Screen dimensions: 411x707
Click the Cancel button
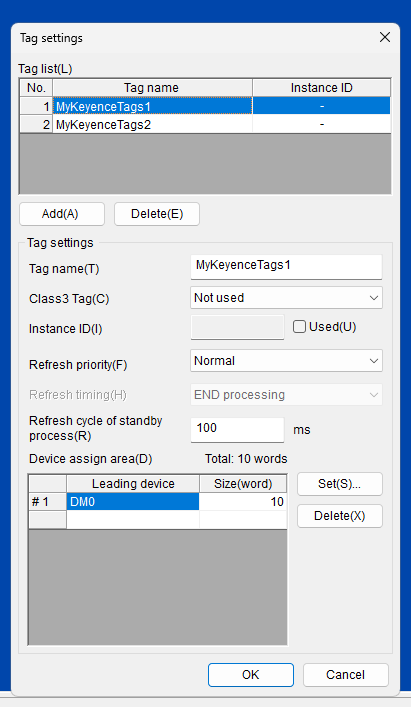click(x=346, y=675)
